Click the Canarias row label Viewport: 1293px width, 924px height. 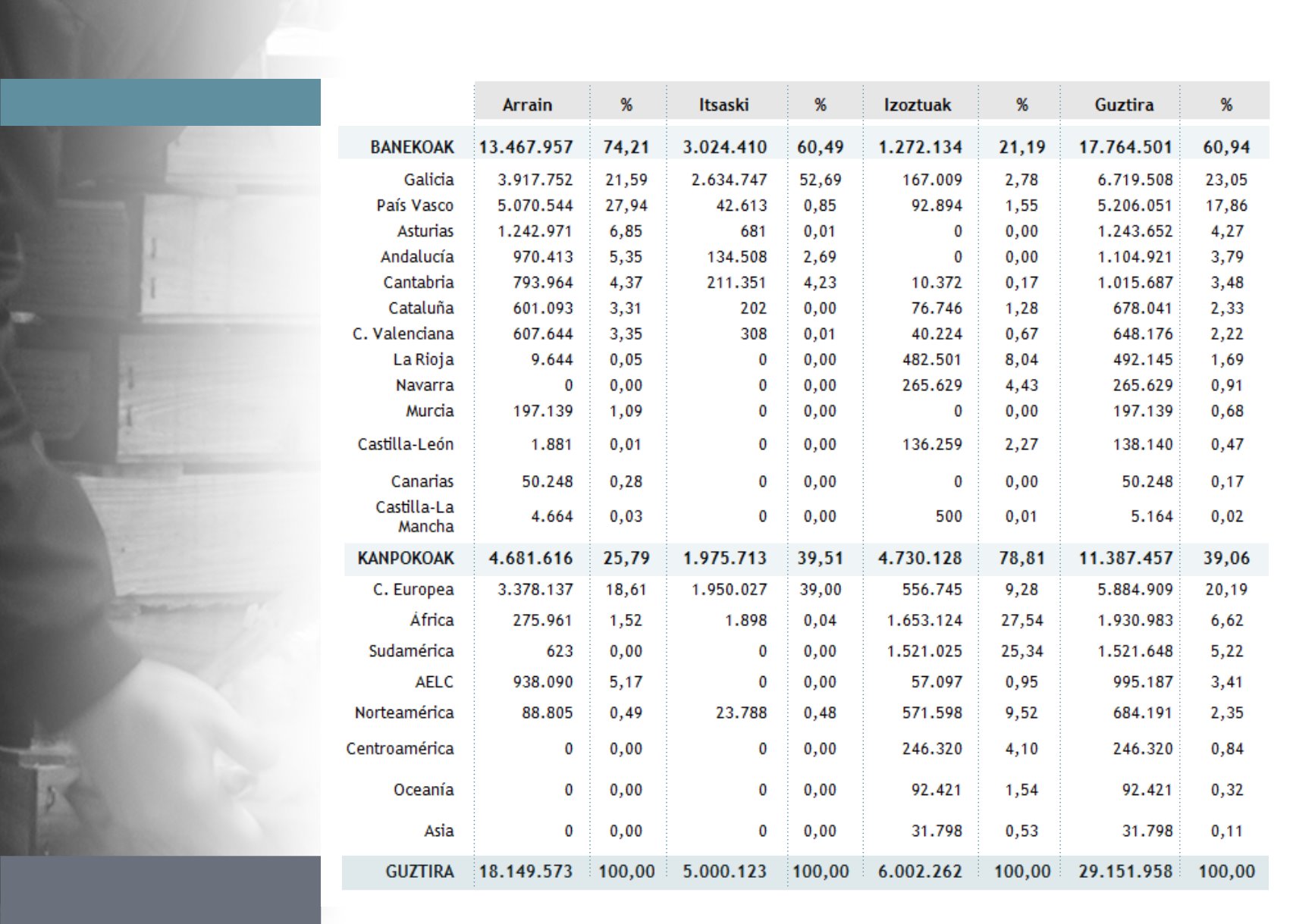422,481
